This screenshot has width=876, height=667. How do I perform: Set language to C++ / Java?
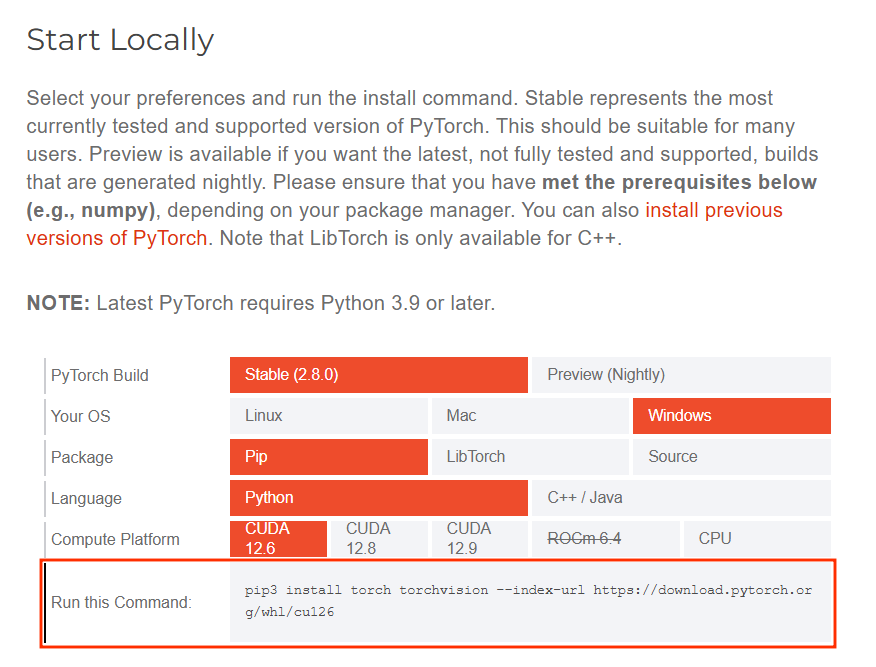[681, 498]
